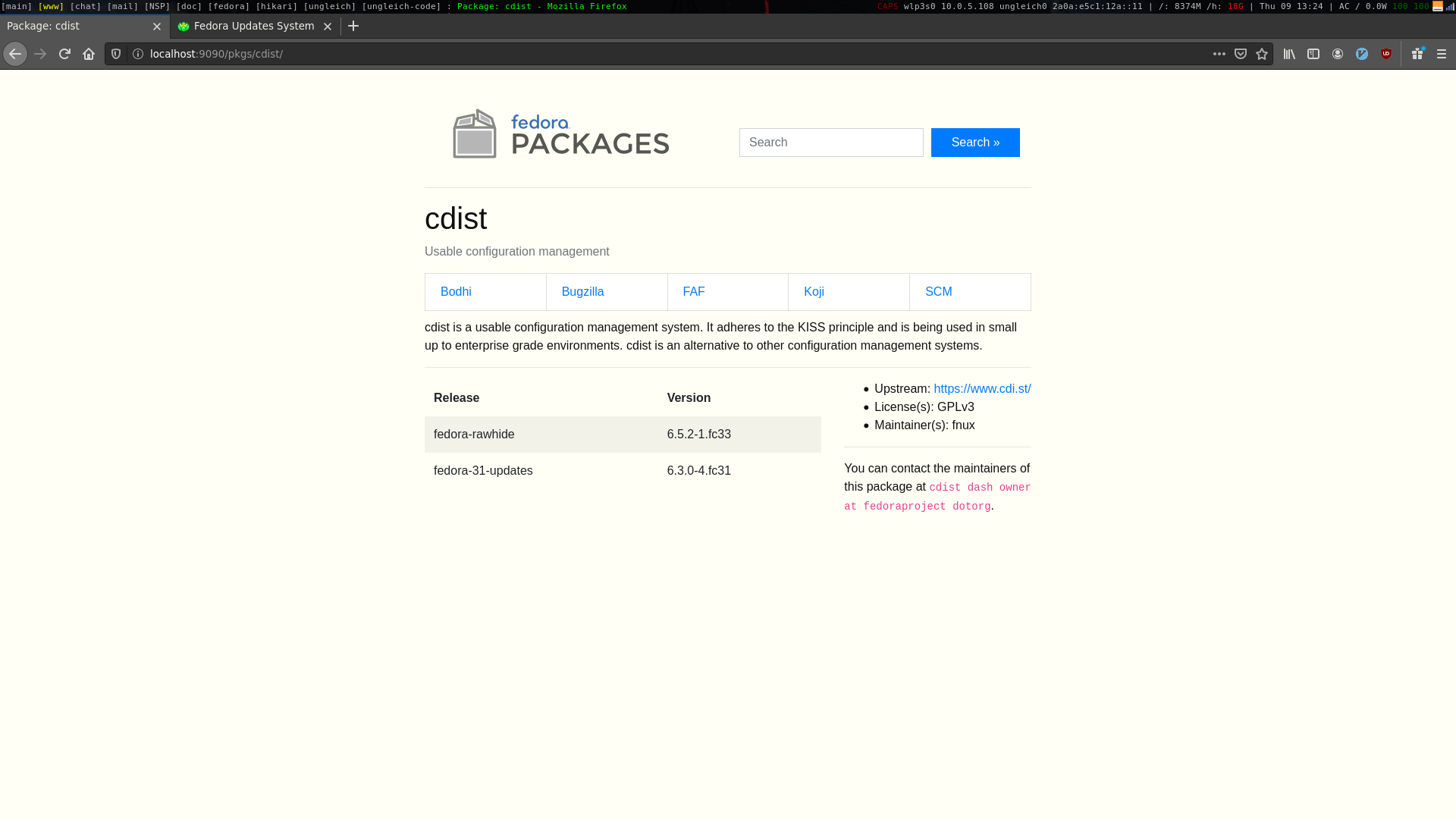Open page actions three-dot menu
The image size is (1456, 819).
(x=1219, y=54)
